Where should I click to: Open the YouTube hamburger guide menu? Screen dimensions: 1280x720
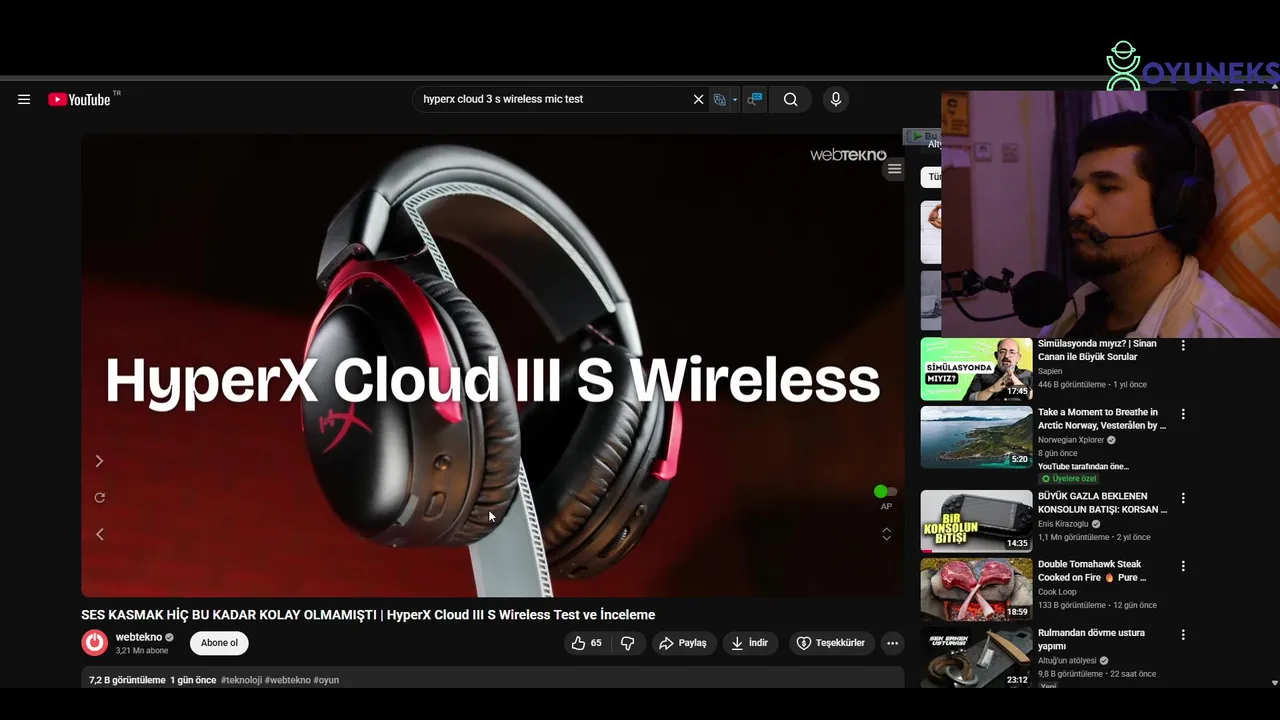[x=24, y=99]
